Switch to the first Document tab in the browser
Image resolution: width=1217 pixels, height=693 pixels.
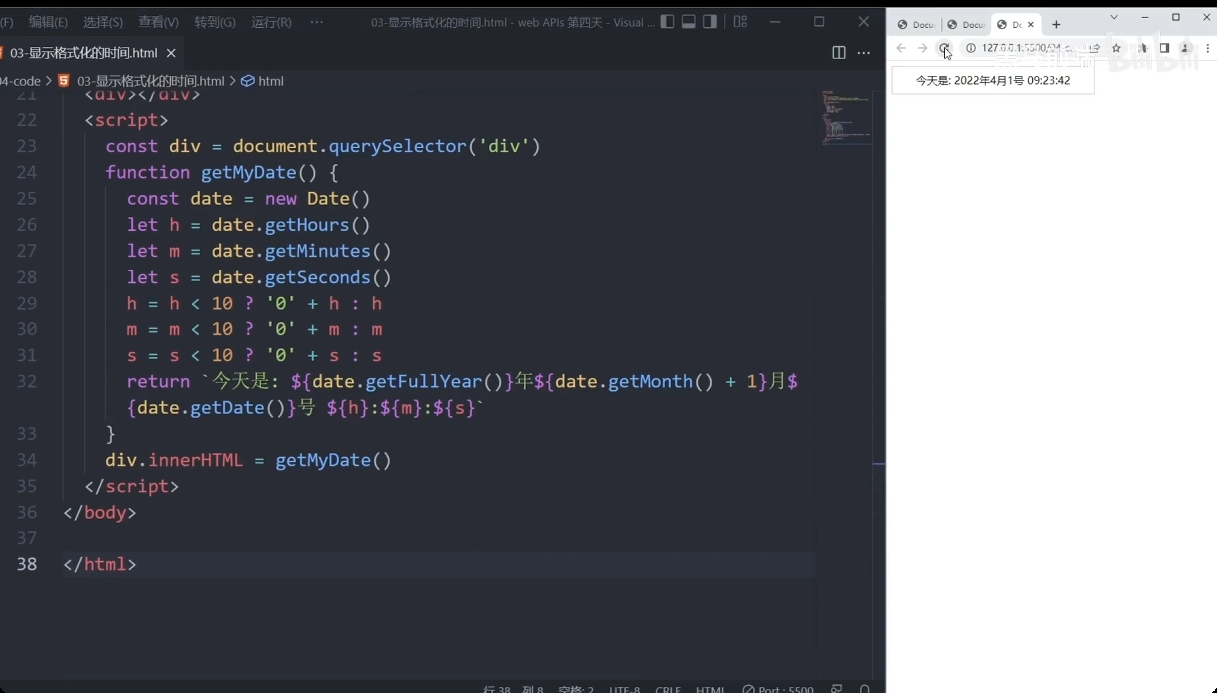[x=915, y=25]
